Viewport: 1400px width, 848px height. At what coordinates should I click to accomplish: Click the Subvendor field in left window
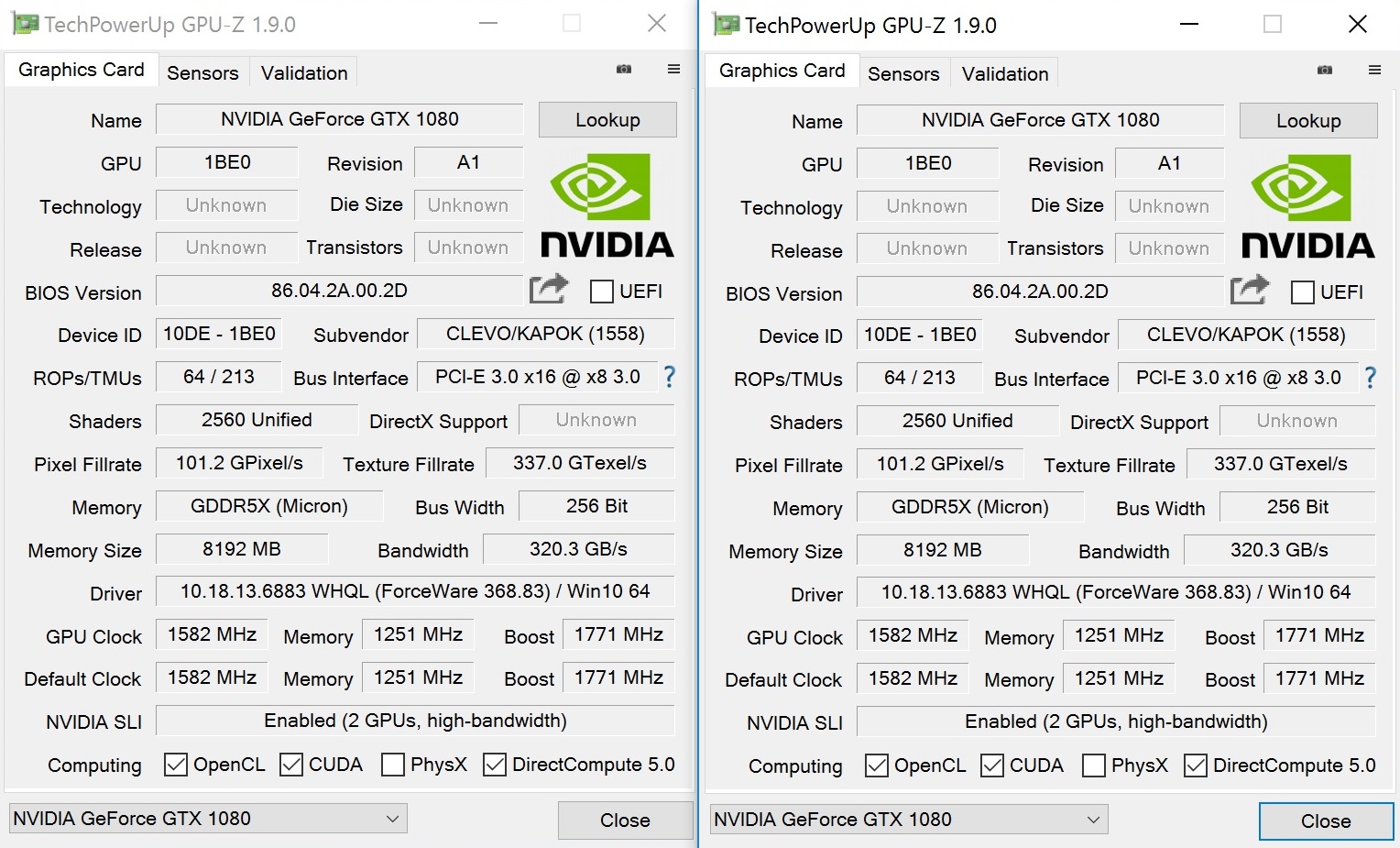545,334
